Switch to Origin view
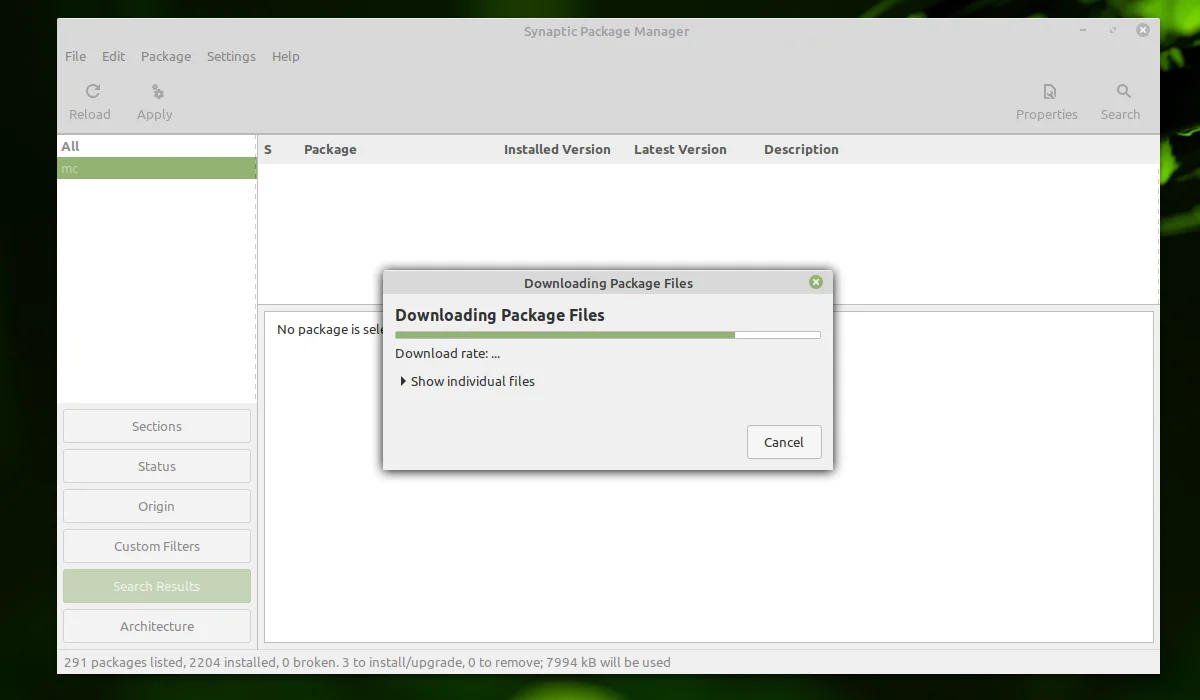The image size is (1200, 700). (x=157, y=506)
